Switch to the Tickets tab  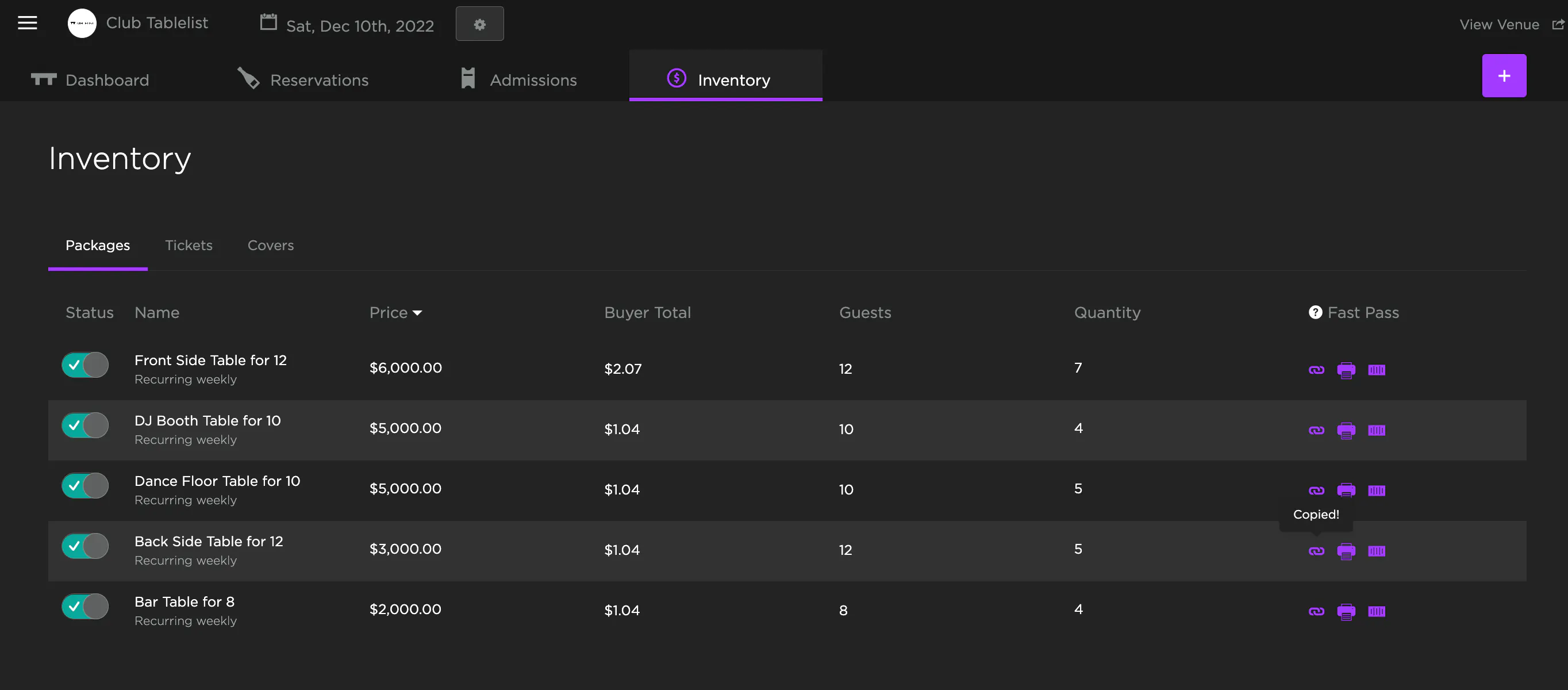tap(189, 245)
